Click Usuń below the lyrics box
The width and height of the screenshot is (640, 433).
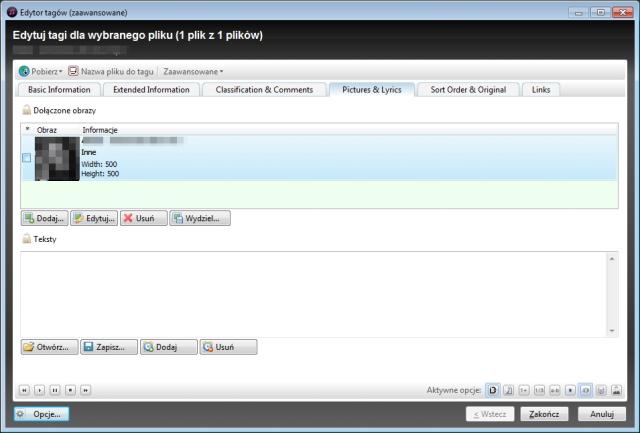[x=227, y=347]
